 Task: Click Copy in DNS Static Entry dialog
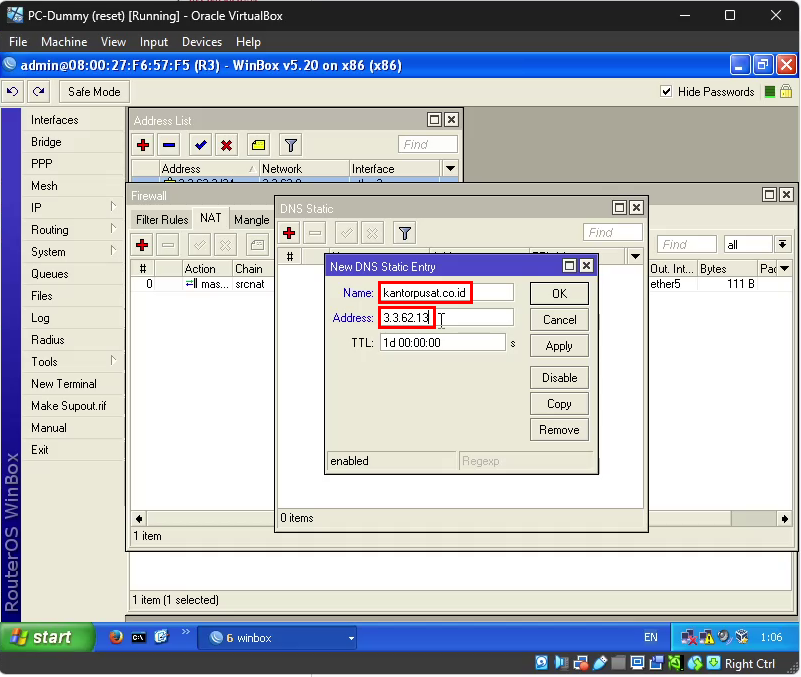click(x=559, y=404)
